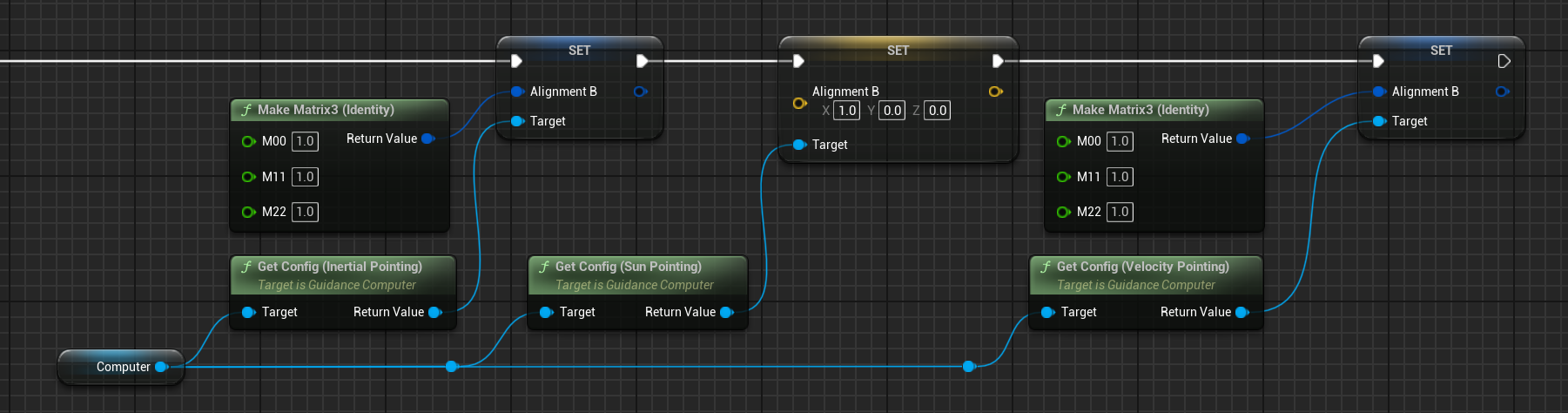Click yellow Alignment B input pin on middle SET

[x=799, y=103]
